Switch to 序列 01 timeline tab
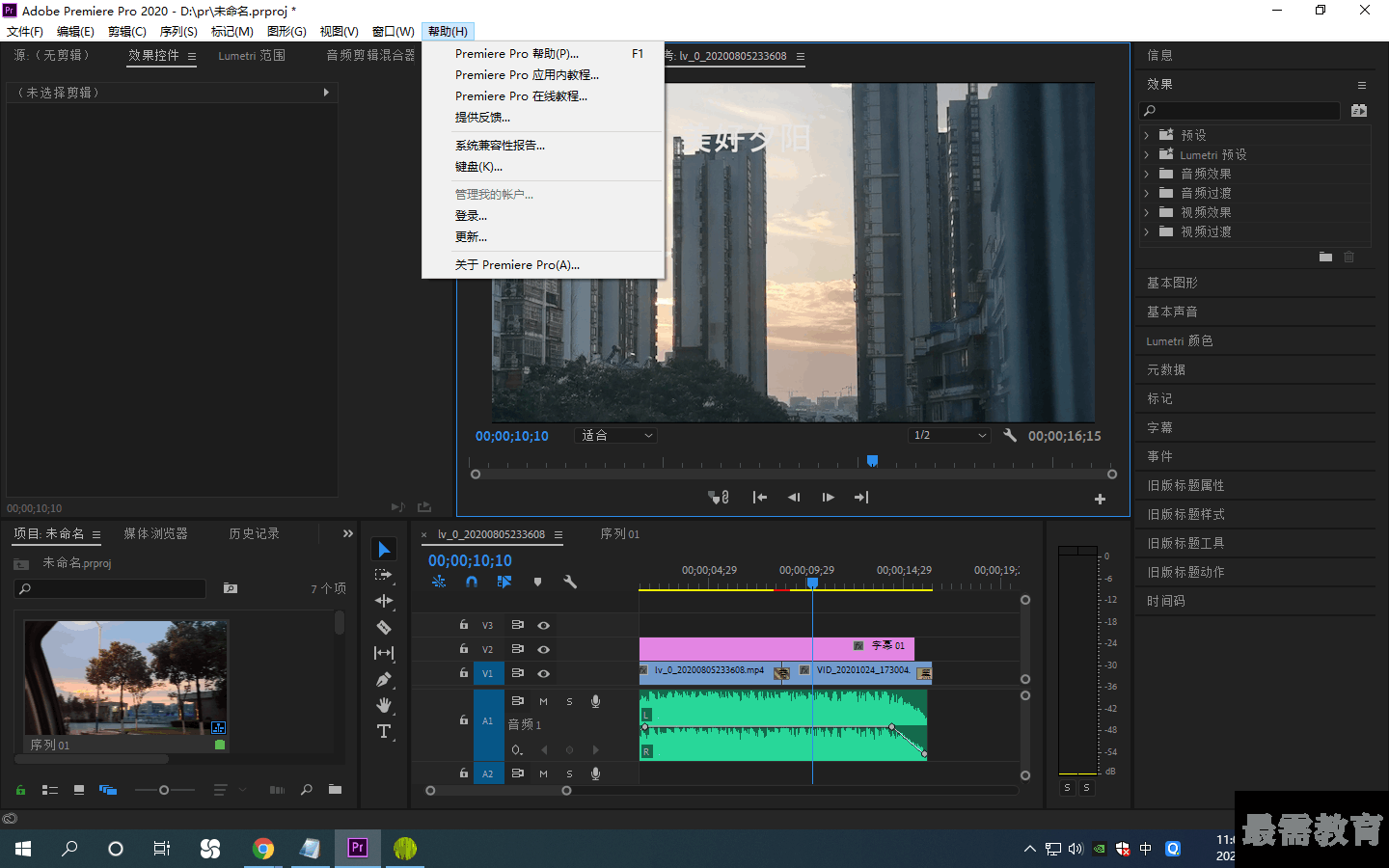This screenshot has width=1389, height=868. 619,533
